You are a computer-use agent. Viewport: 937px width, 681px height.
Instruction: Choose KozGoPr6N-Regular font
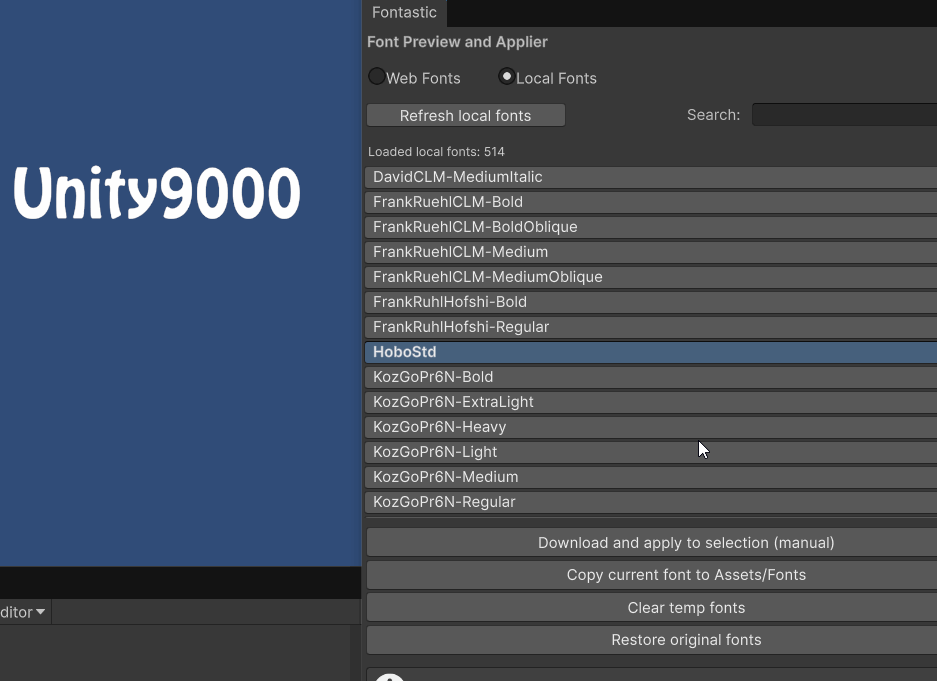651,503
